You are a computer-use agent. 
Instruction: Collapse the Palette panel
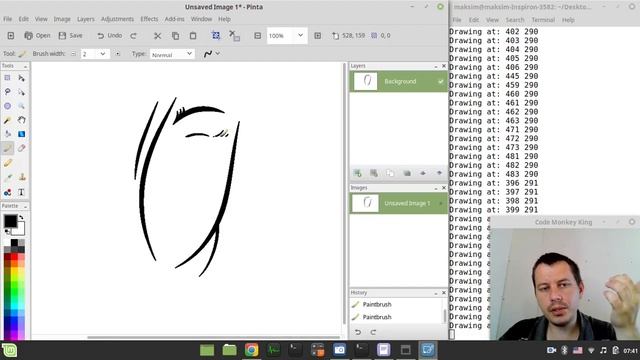25,207
